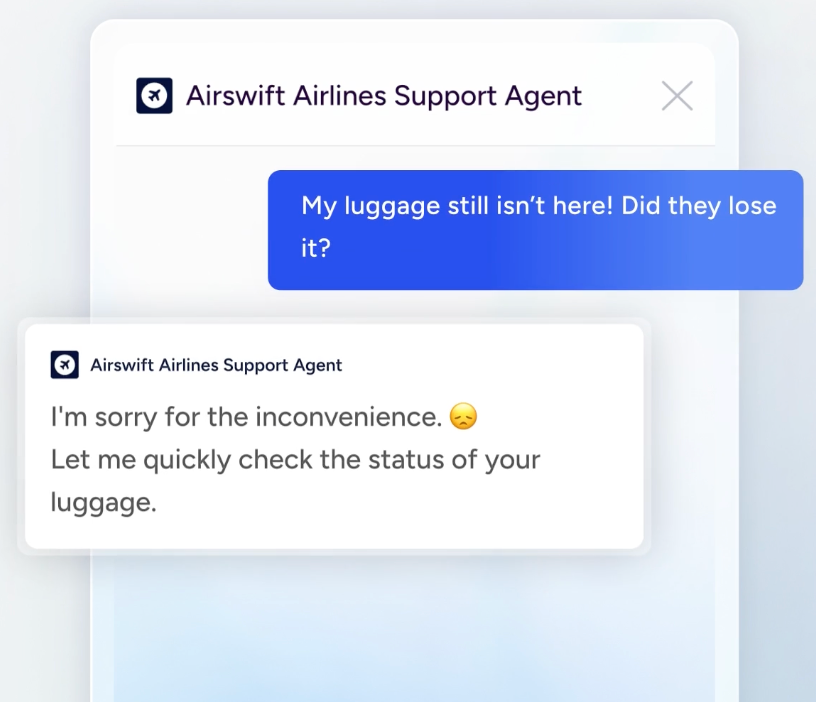Click the empty chat area below the agent reply
816x702 pixels.
(400, 620)
